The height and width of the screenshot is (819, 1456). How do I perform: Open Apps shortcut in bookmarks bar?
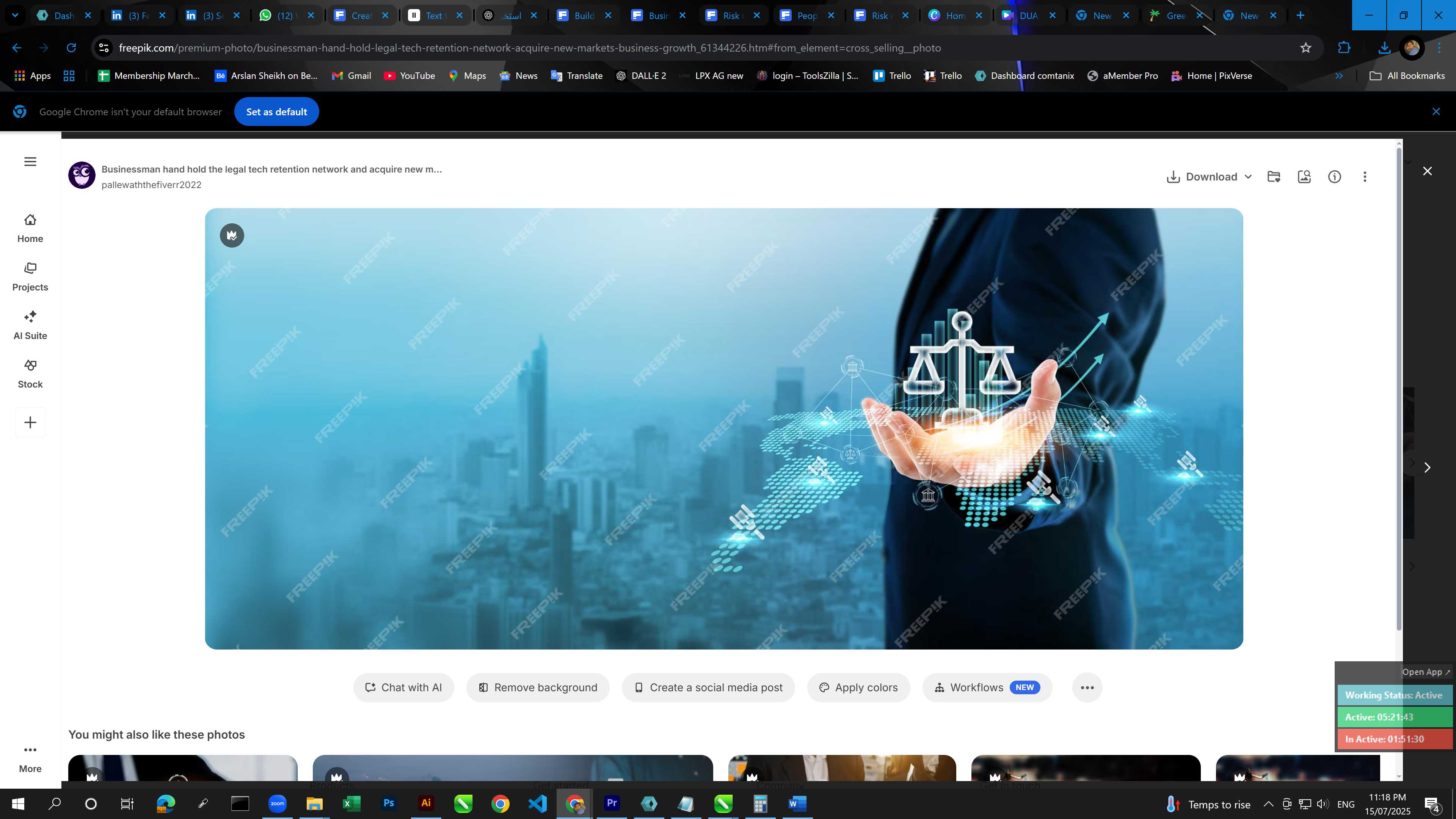point(32,76)
